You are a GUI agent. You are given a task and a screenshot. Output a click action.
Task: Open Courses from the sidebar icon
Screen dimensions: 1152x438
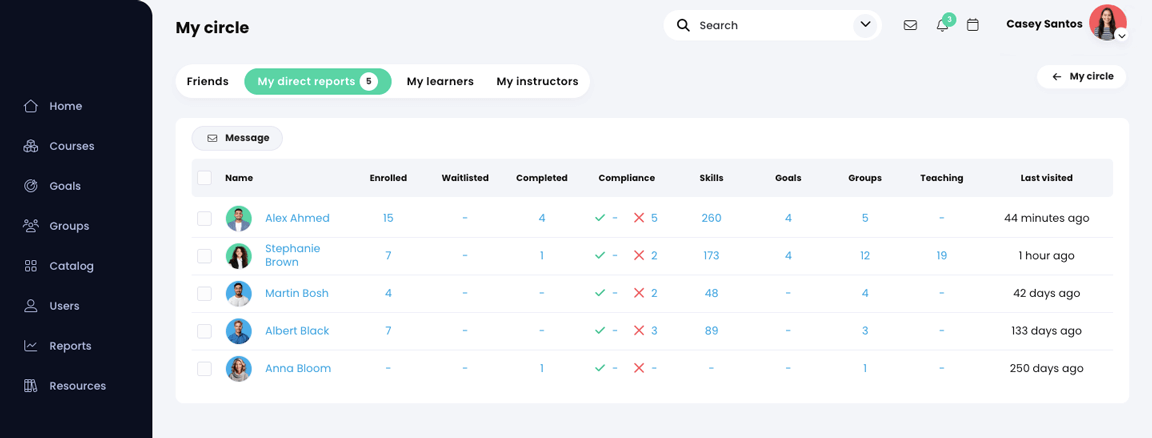click(x=31, y=146)
